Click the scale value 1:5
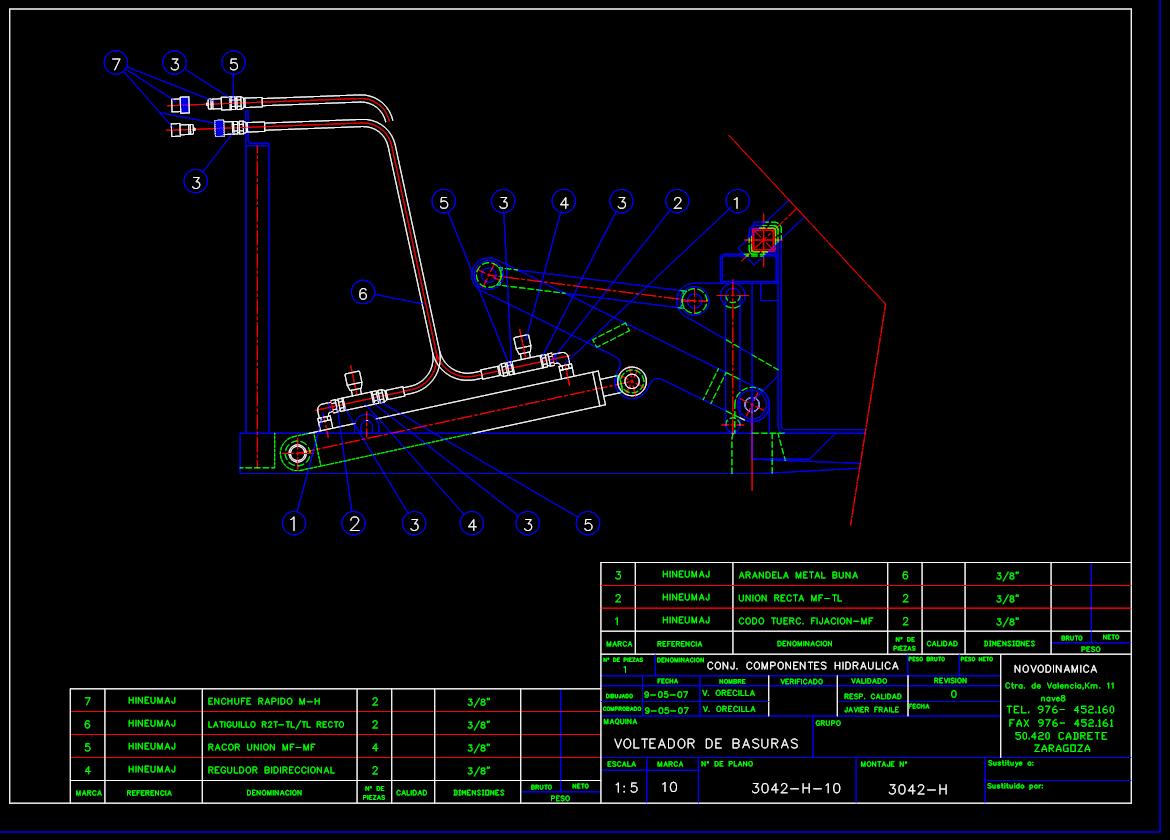Screen dimensions: 1170x840 coord(626,788)
